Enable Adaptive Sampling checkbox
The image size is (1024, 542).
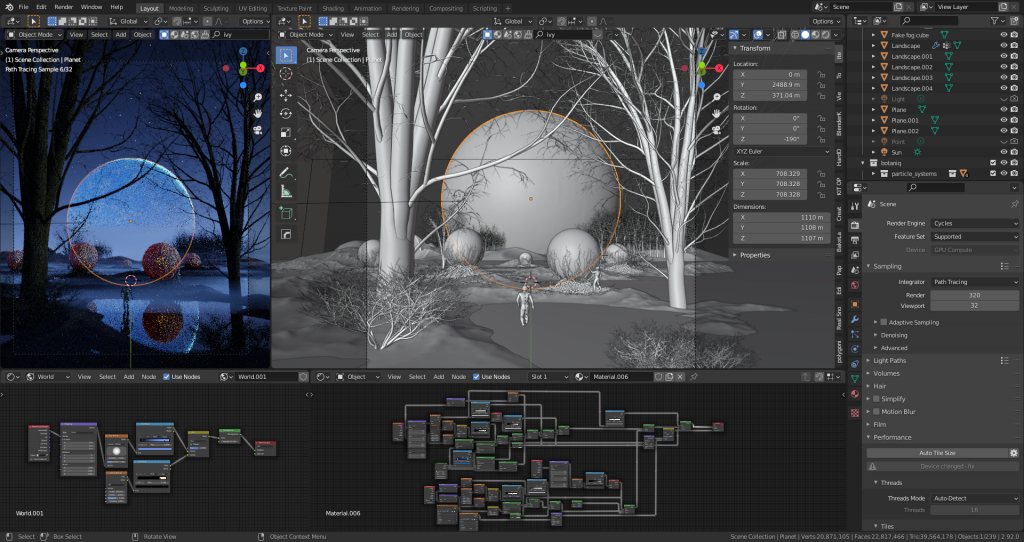(x=884, y=322)
